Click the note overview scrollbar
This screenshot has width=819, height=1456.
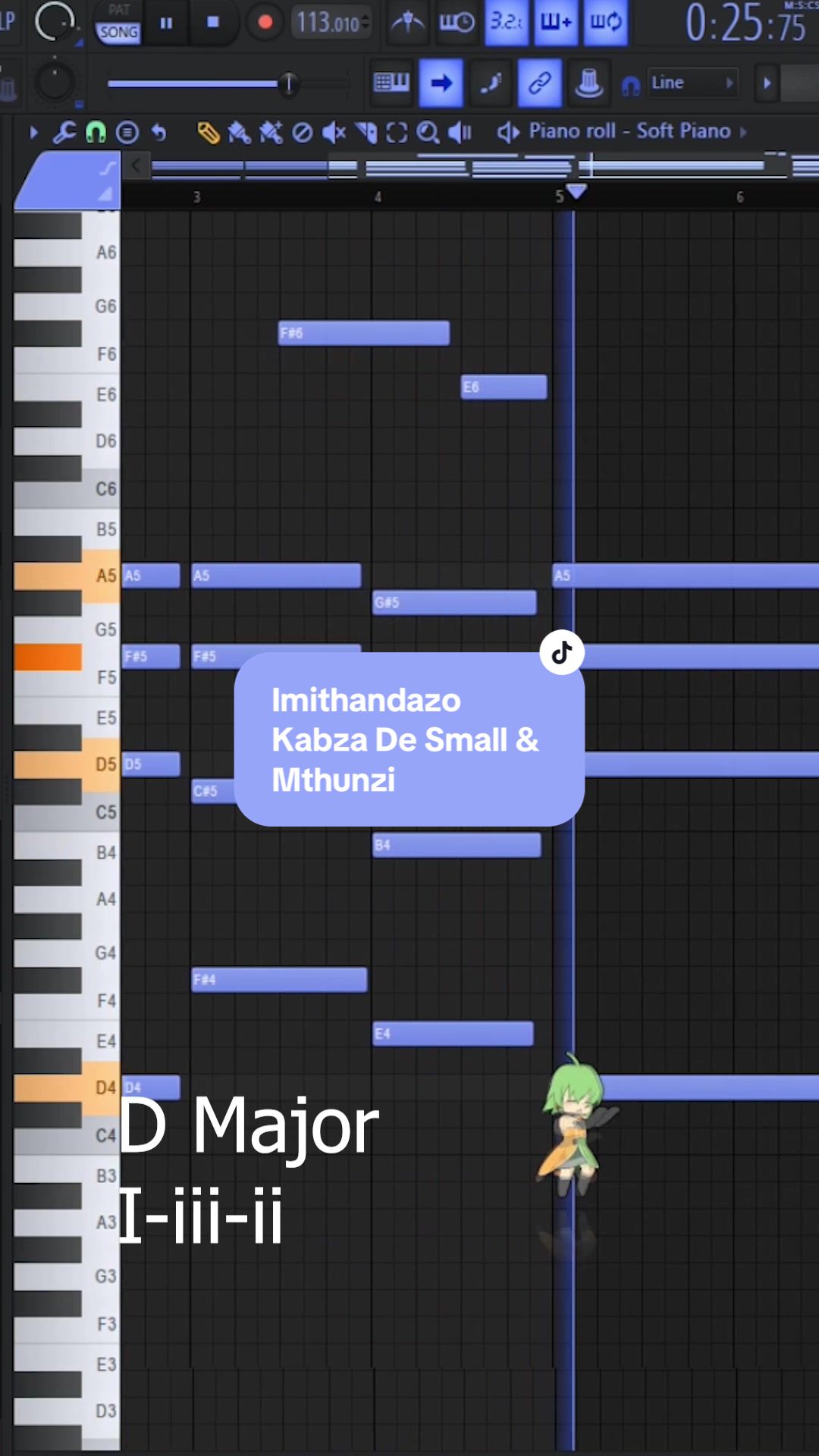485,165
